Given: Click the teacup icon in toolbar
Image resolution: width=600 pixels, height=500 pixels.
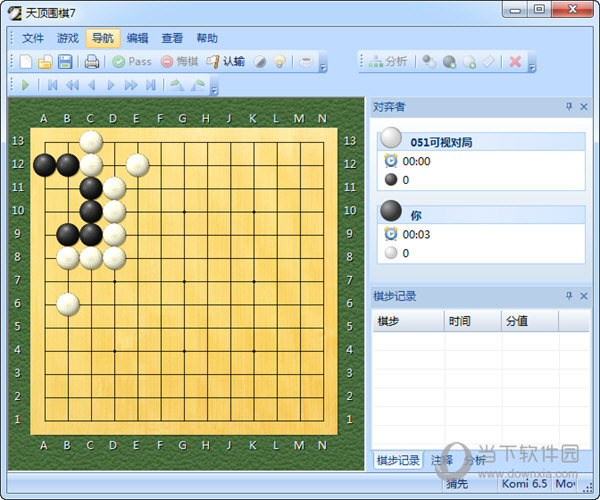Looking at the screenshot, I should click(x=306, y=62).
